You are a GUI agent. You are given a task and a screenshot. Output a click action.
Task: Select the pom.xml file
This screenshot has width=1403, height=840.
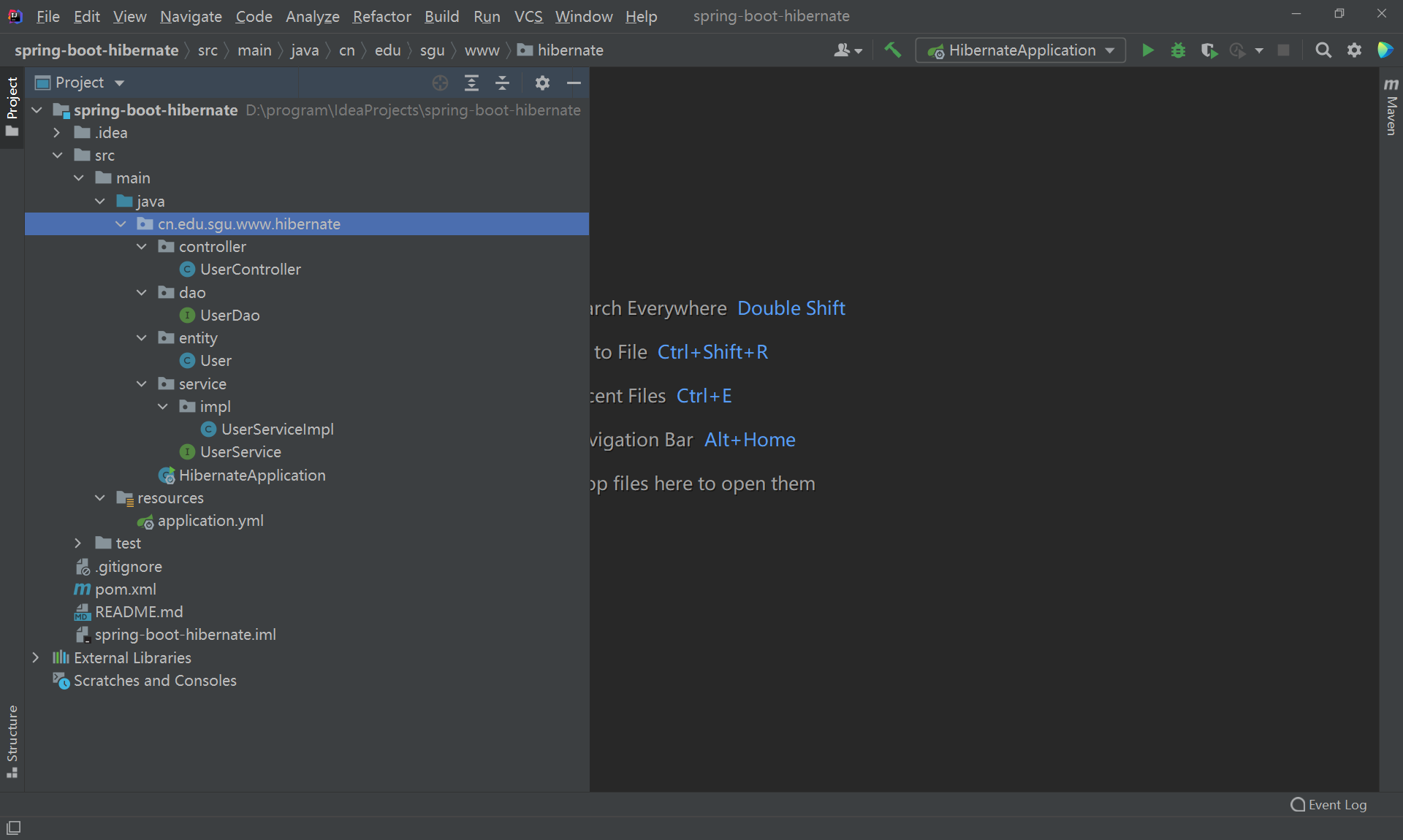coord(125,589)
